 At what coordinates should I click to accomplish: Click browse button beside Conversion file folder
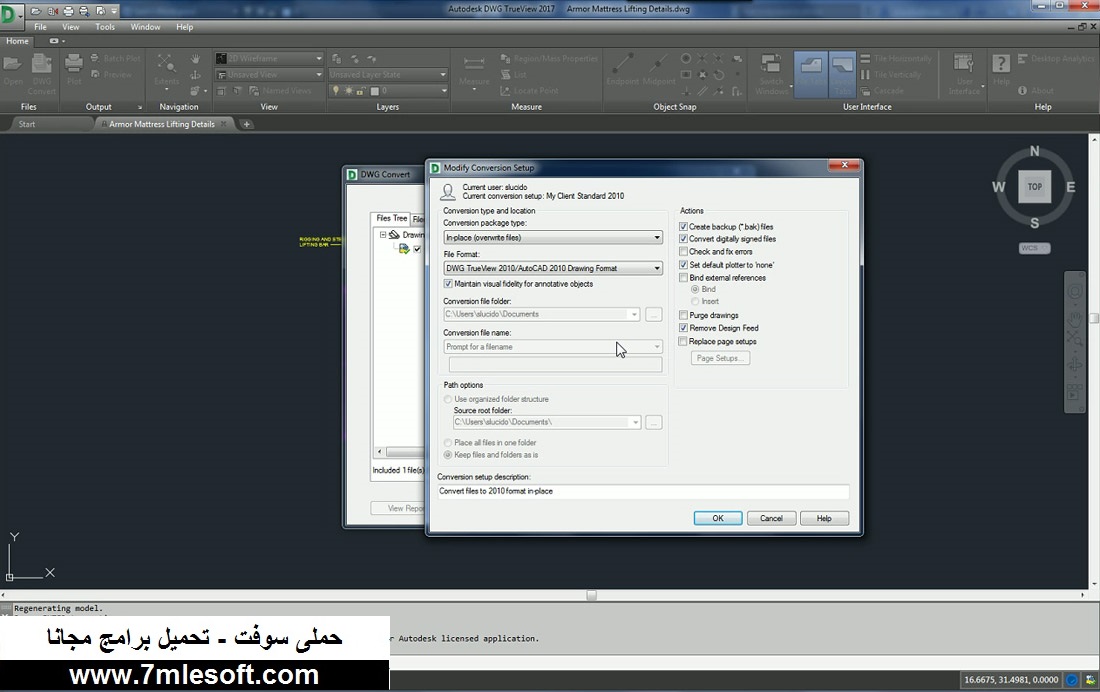[x=653, y=314]
